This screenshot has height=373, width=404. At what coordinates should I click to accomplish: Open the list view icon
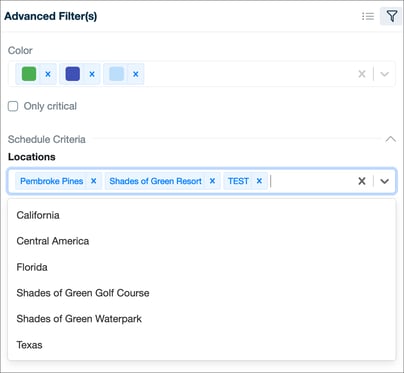coord(368,16)
